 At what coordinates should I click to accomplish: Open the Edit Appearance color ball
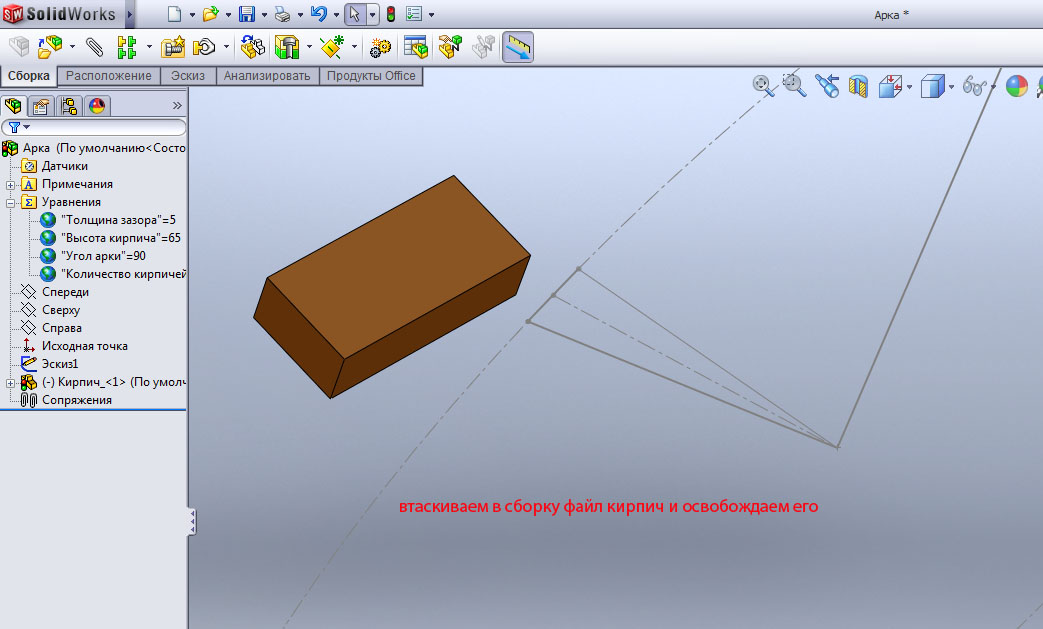point(1016,87)
